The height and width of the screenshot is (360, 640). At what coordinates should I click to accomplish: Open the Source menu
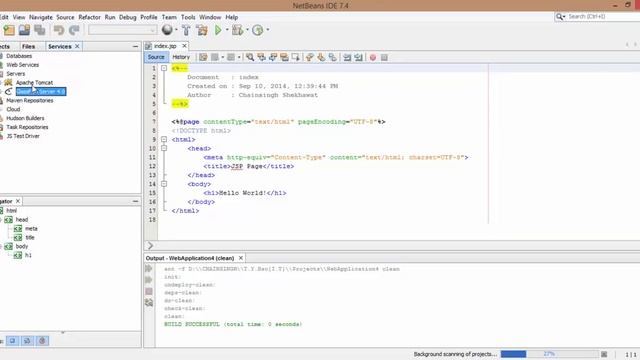click(x=65, y=17)
